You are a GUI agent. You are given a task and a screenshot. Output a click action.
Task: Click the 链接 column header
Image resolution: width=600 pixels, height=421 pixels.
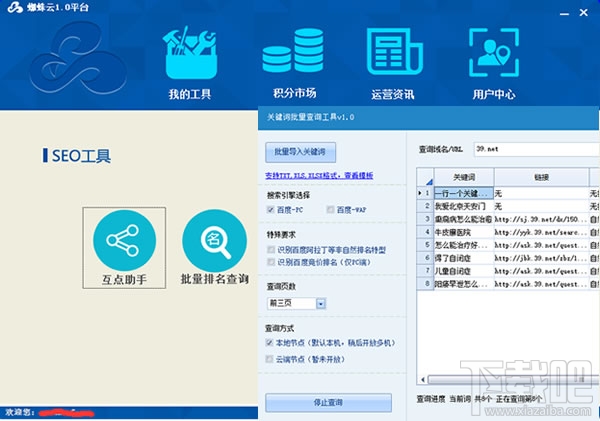click(541, 177)
